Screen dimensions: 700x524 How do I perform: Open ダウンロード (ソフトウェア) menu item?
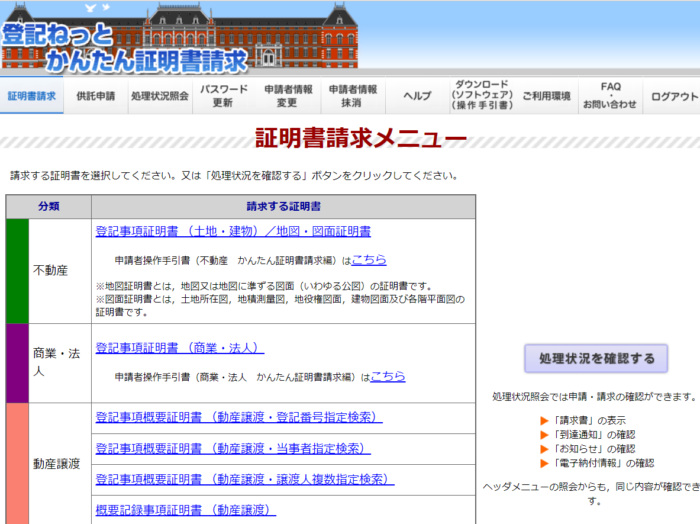(481, 96)
